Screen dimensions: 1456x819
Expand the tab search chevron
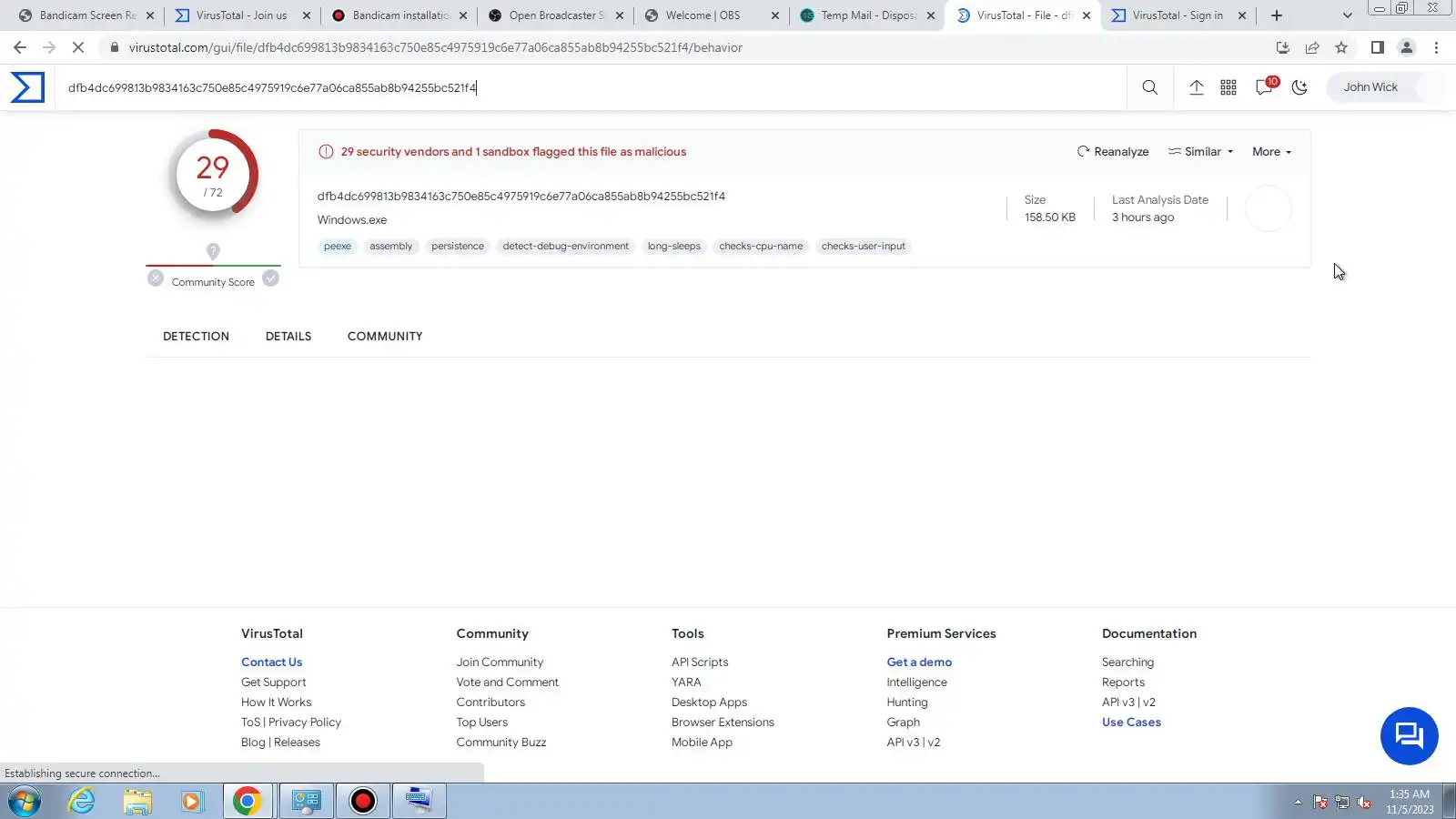pyautogui.click(x=1348, y=15)
